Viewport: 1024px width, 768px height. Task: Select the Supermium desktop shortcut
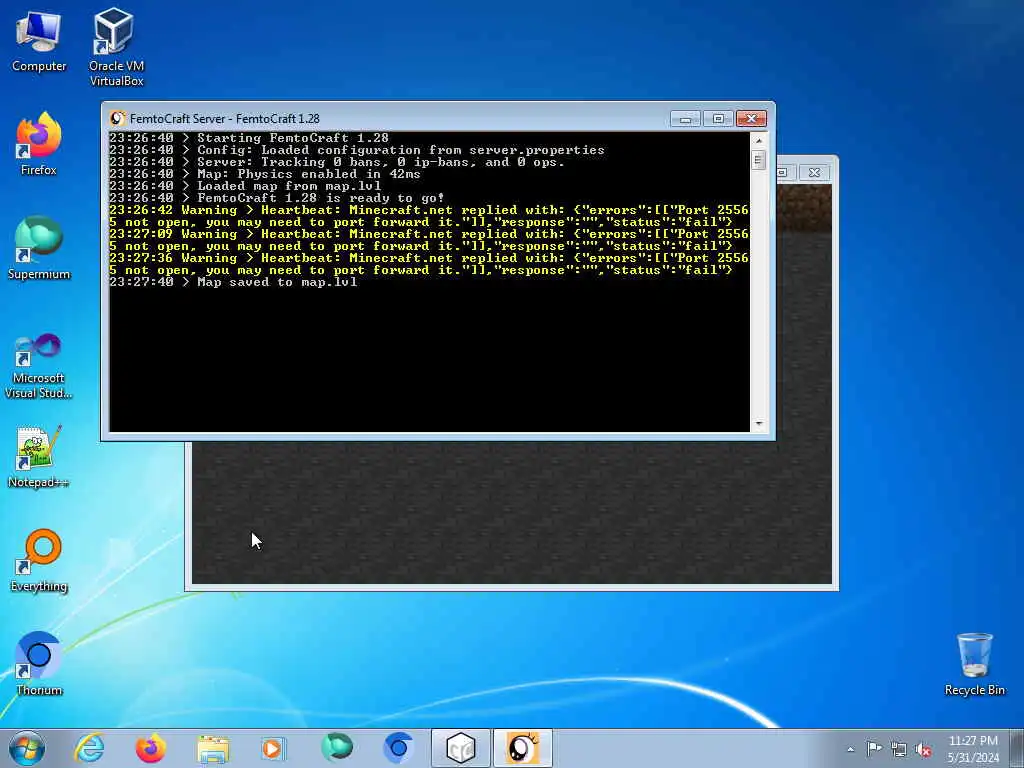(x=39, y=248)
